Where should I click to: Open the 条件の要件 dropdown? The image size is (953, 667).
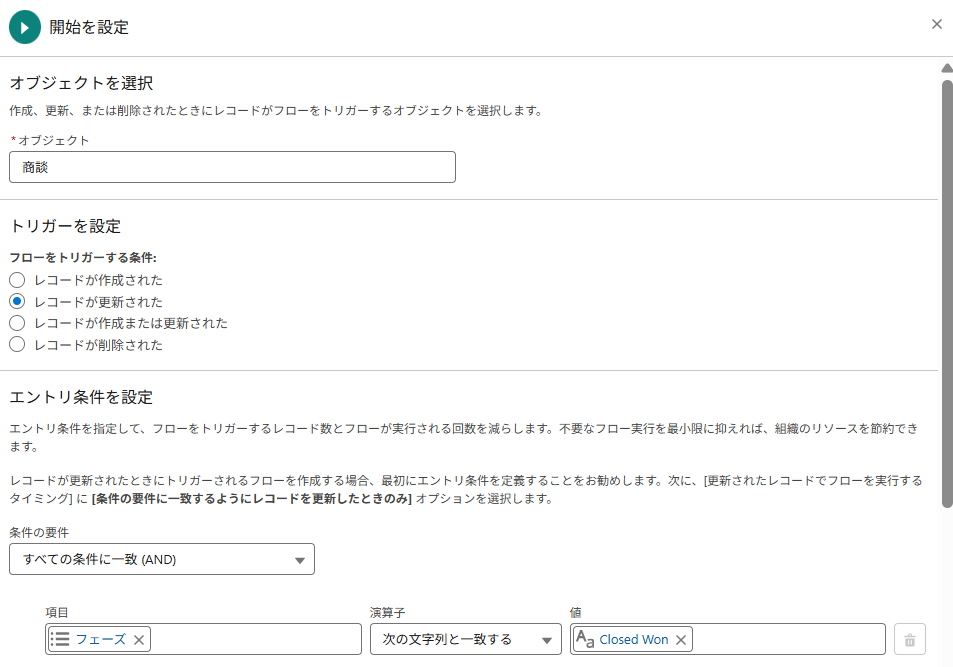162,559
